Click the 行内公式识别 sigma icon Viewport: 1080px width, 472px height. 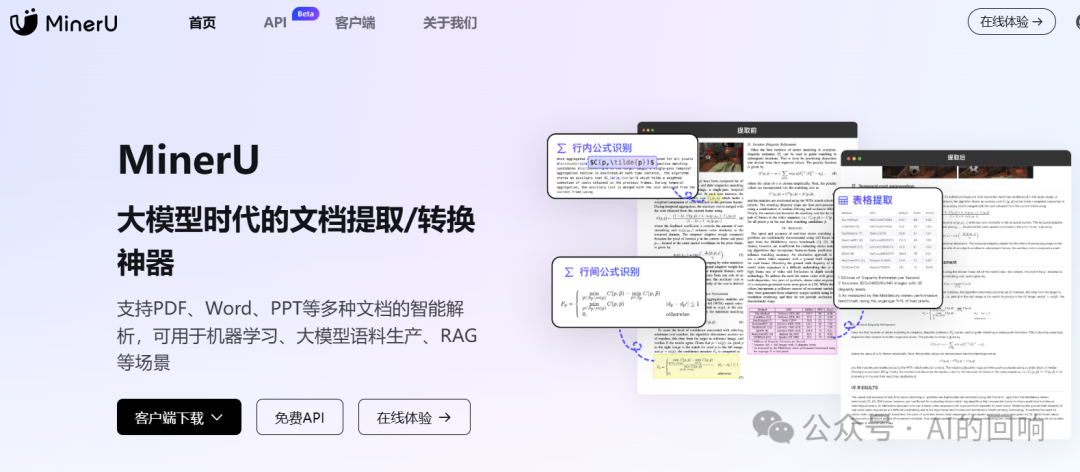(x=561, y=148)
